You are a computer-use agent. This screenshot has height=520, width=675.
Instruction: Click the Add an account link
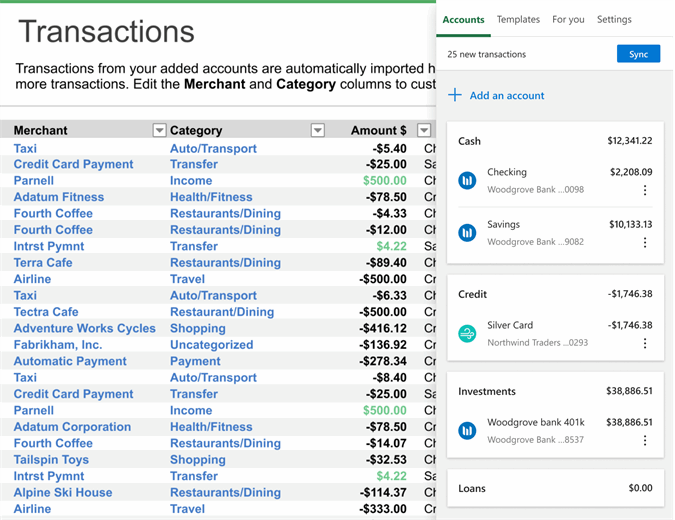tap(507, 96)
